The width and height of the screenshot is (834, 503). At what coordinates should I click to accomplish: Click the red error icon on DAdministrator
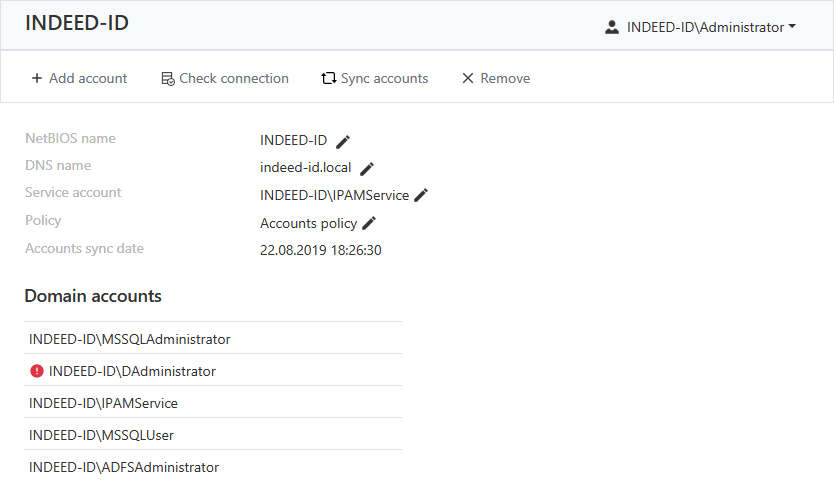point(37,371)
